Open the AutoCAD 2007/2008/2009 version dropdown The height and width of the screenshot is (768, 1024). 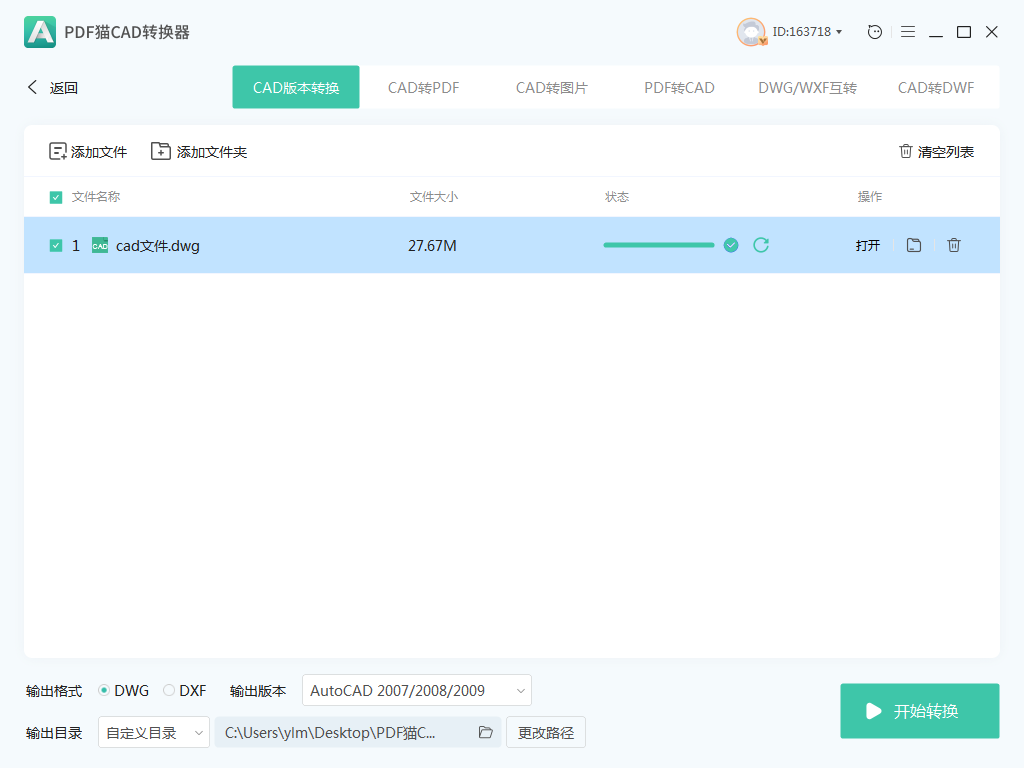click(417, 690)
